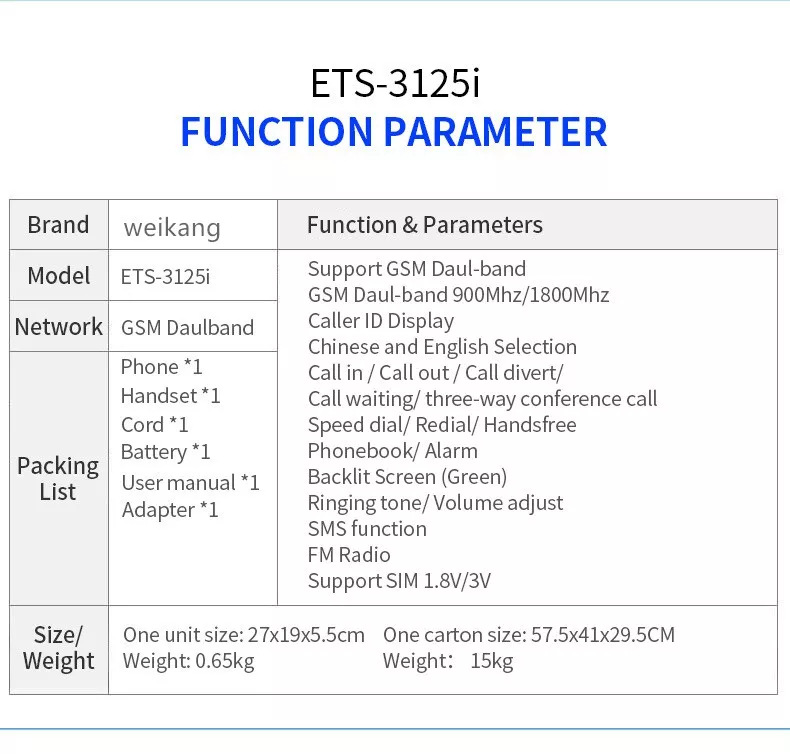The image size is (790, 754).
Task: Click the Handset *1 packing item
Action: (170, 396)
